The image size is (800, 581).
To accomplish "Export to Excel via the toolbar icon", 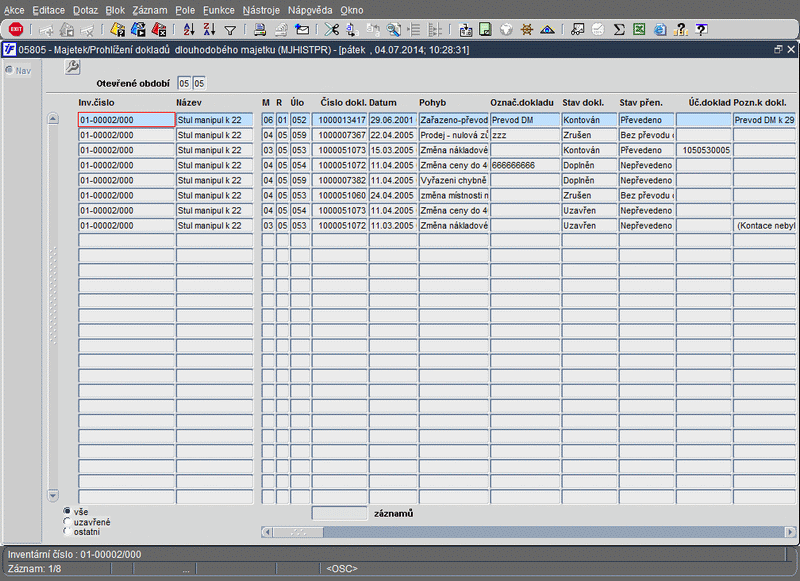I will coord(639,30).
